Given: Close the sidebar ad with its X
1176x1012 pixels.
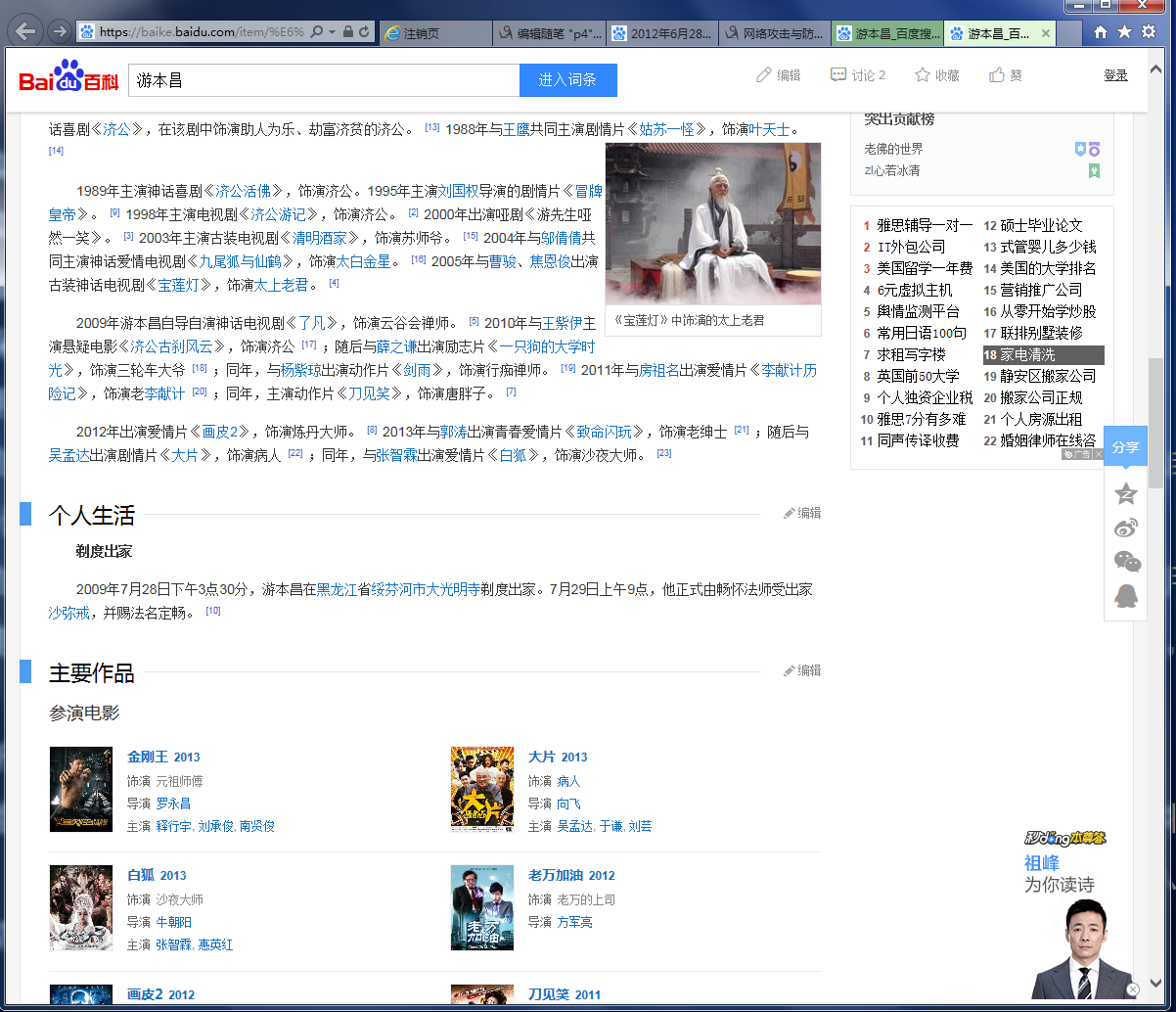Looking at the screenshot, I should [x=1098, y=453].
